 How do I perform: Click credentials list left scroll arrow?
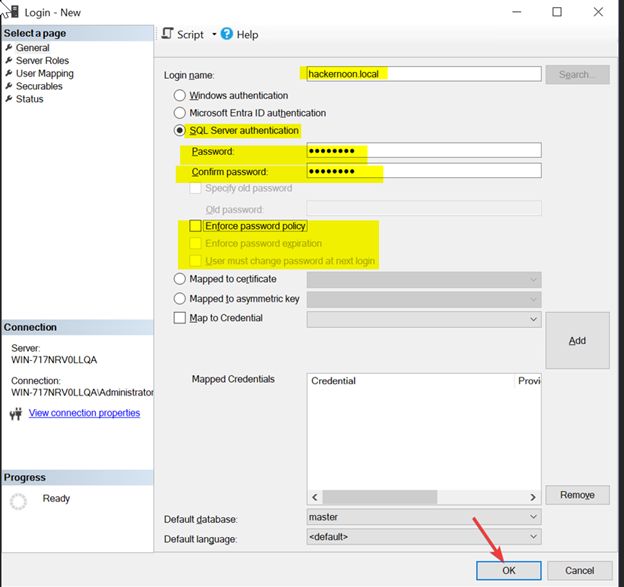pyautogui.click(x=315, y=497)
